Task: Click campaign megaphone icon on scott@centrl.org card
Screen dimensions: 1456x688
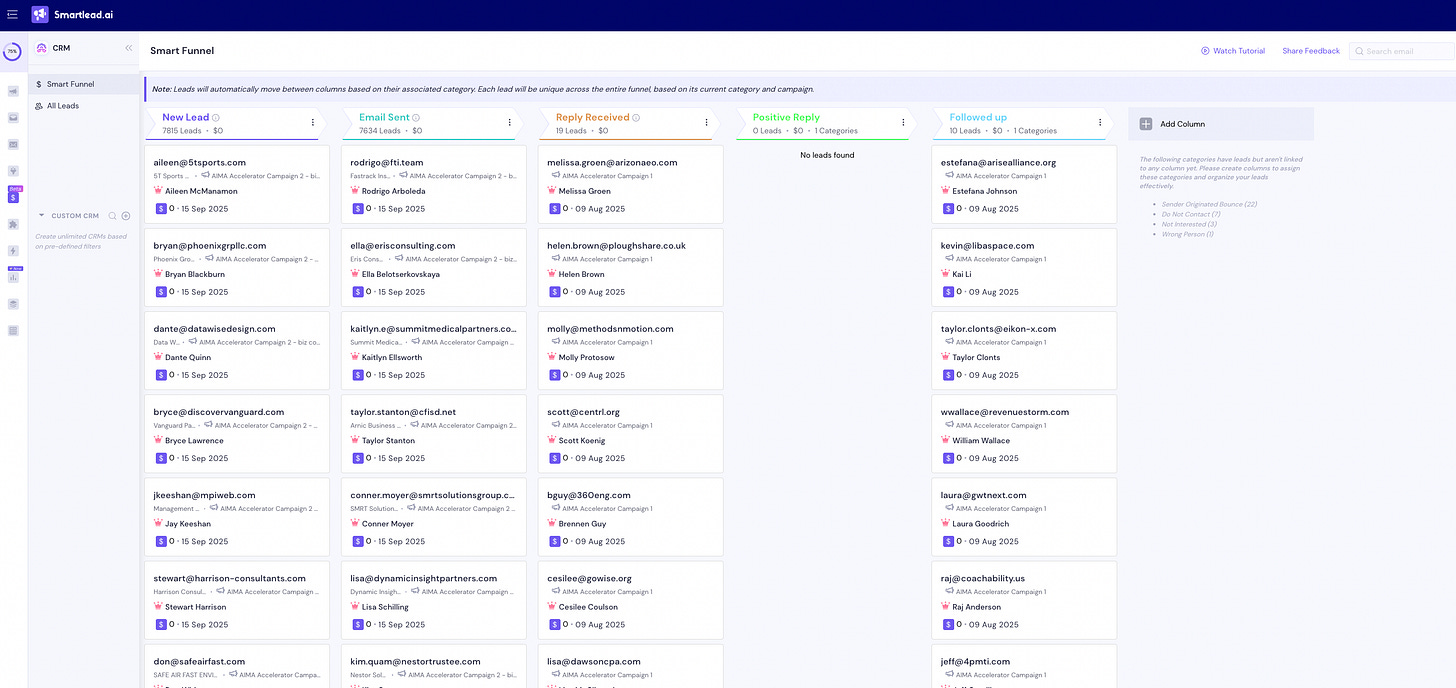Action: (555, 425)
